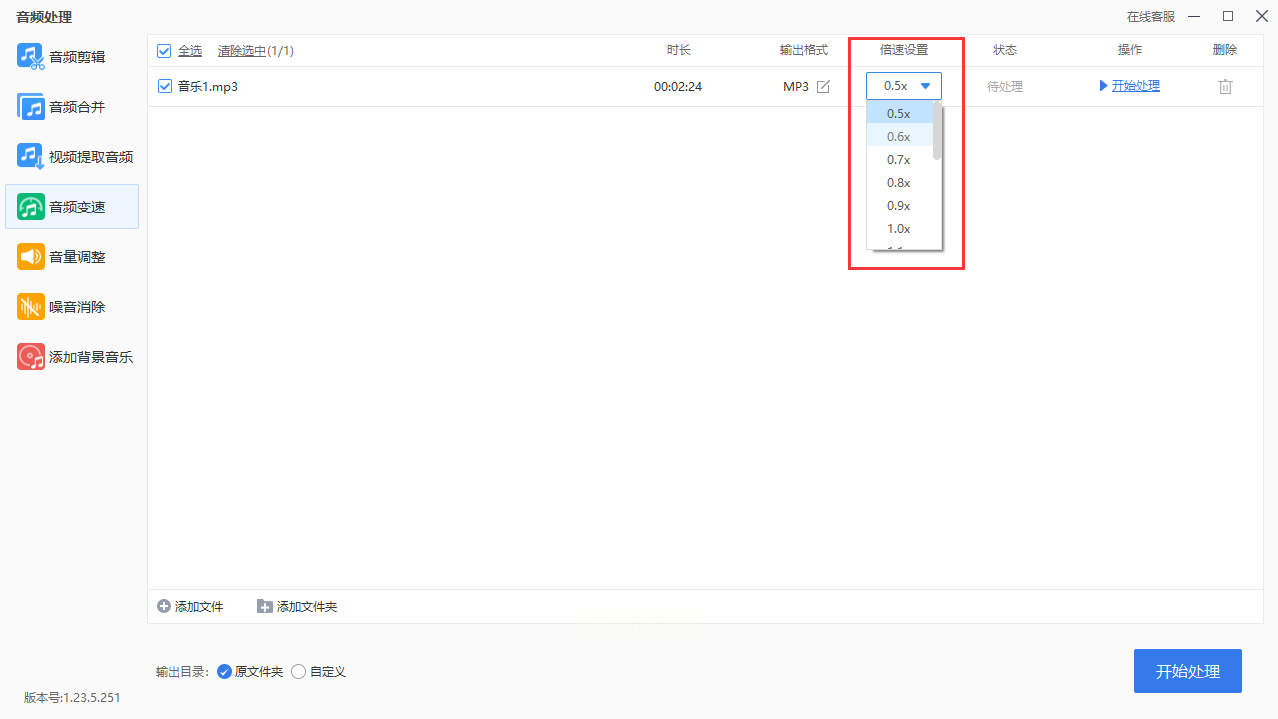Uncheck the 音乐1.mp3 file checkbox
The height and width of the screenshot is (719, 1278).
pyautogui.click(x=165, y=87)
